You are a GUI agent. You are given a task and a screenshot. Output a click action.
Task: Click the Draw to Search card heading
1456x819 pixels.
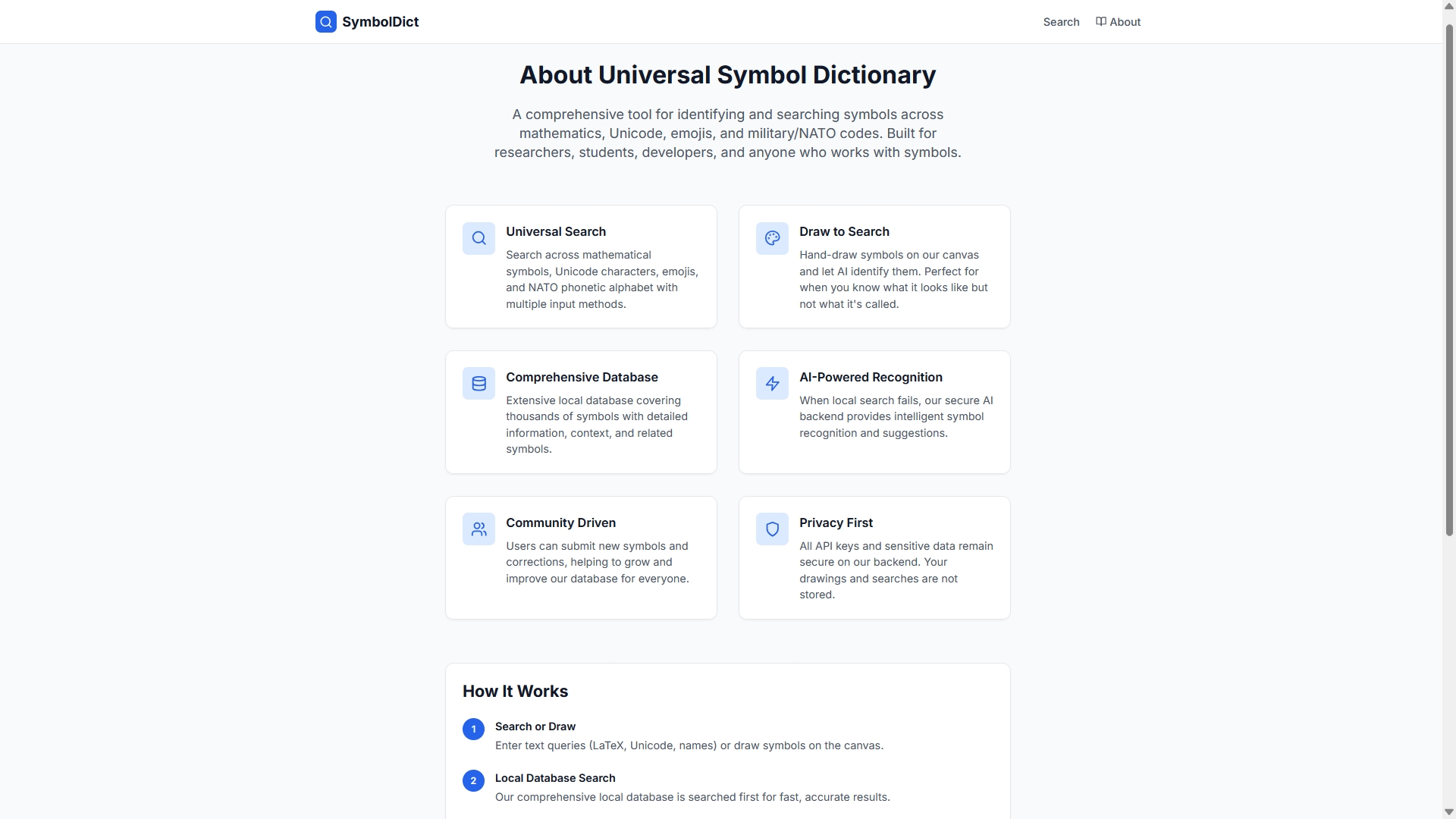point(844,231)
